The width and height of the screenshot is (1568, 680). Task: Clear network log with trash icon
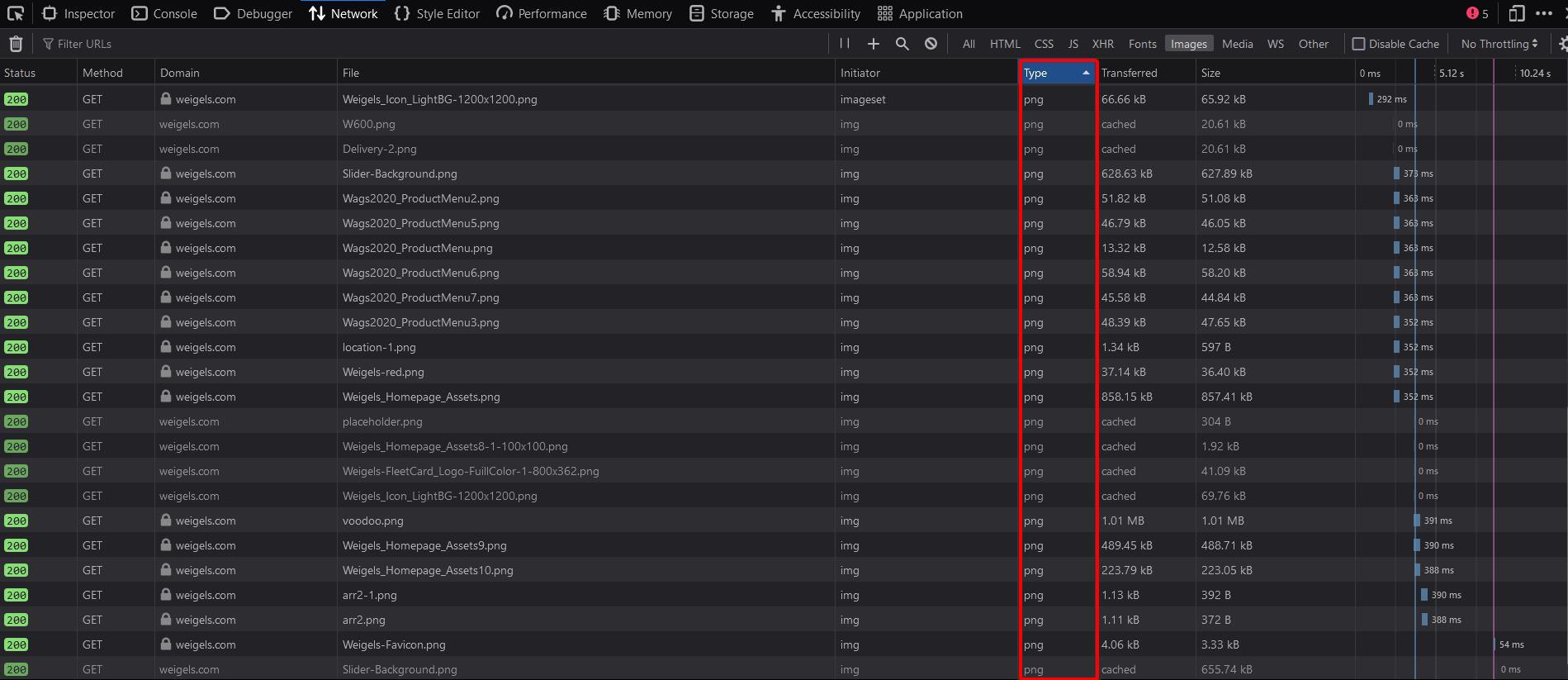pos(16,44)
